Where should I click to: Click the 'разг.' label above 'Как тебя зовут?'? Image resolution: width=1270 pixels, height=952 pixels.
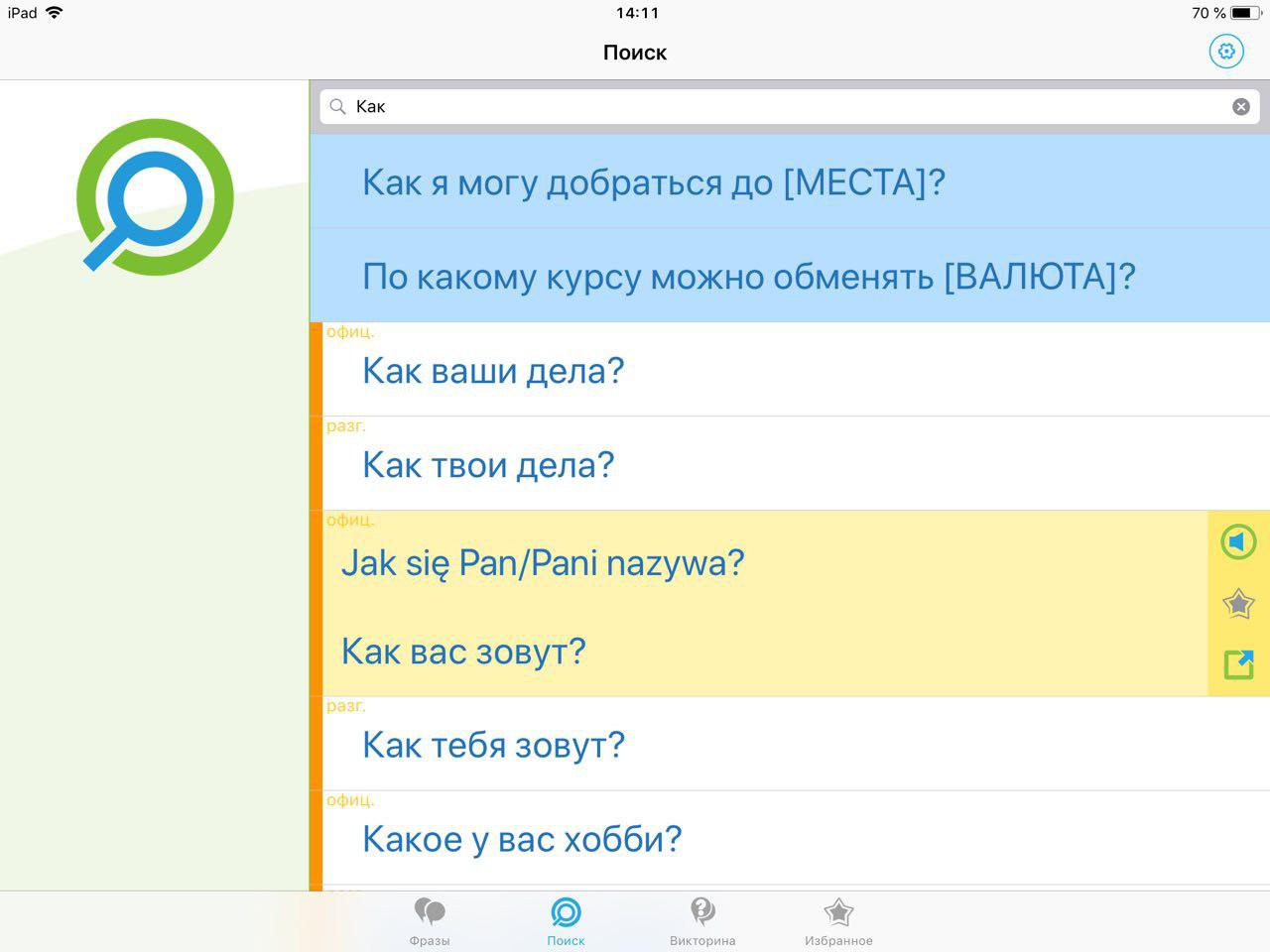347,705
